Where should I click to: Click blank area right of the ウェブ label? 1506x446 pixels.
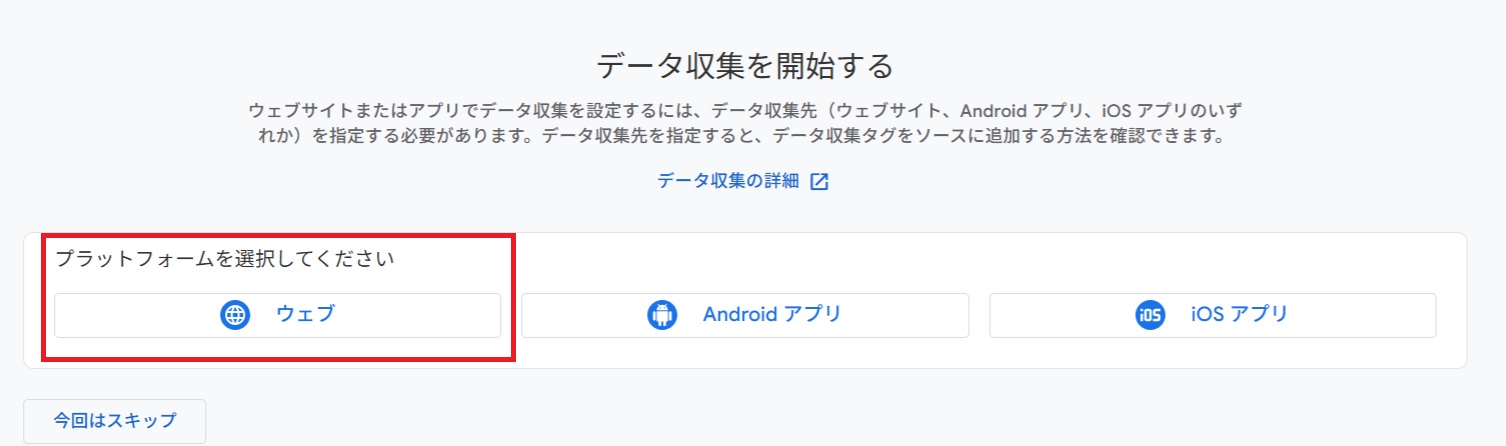[420, 315]
